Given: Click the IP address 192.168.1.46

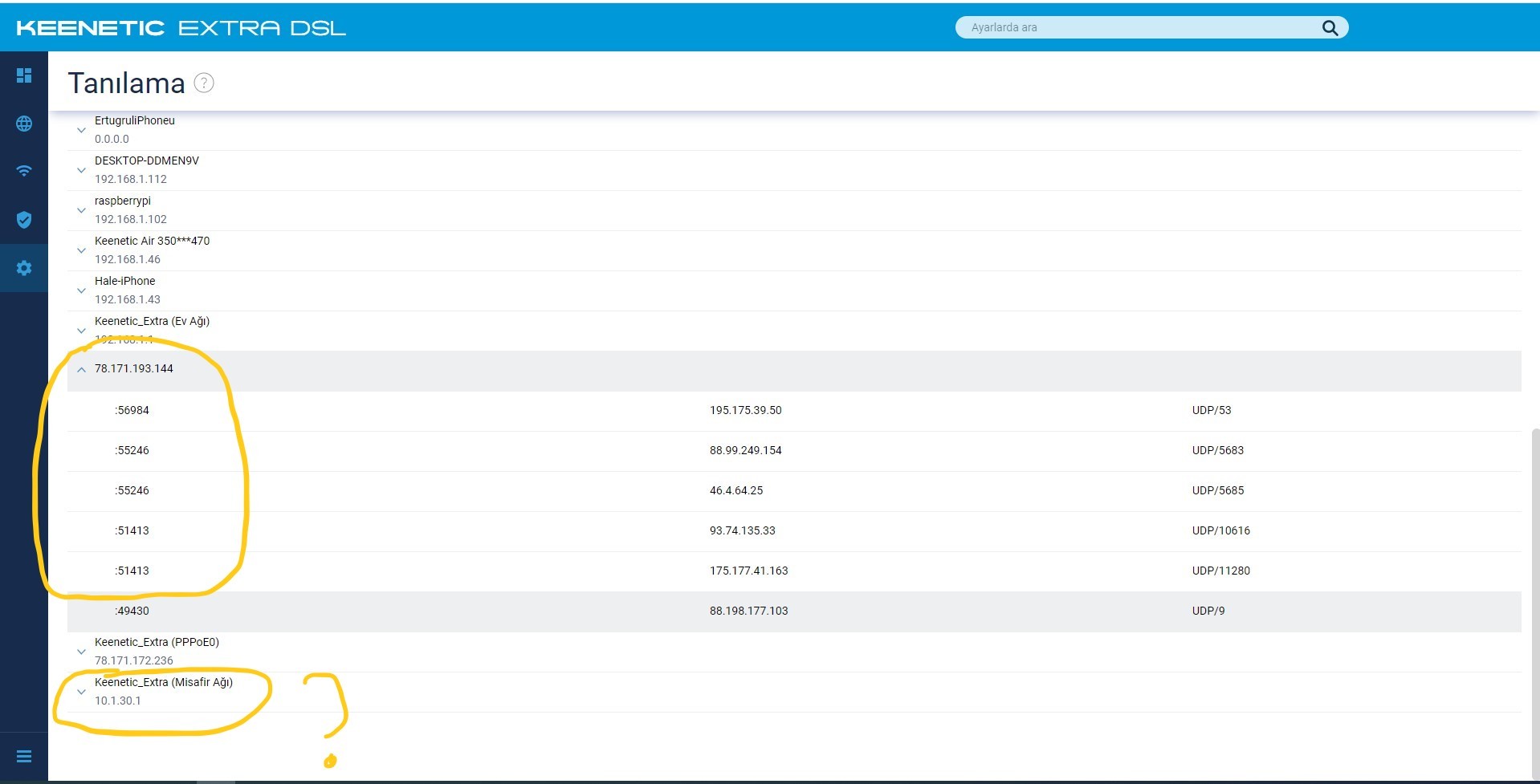Looking at the screenshot, I should [x=128, y=259].
